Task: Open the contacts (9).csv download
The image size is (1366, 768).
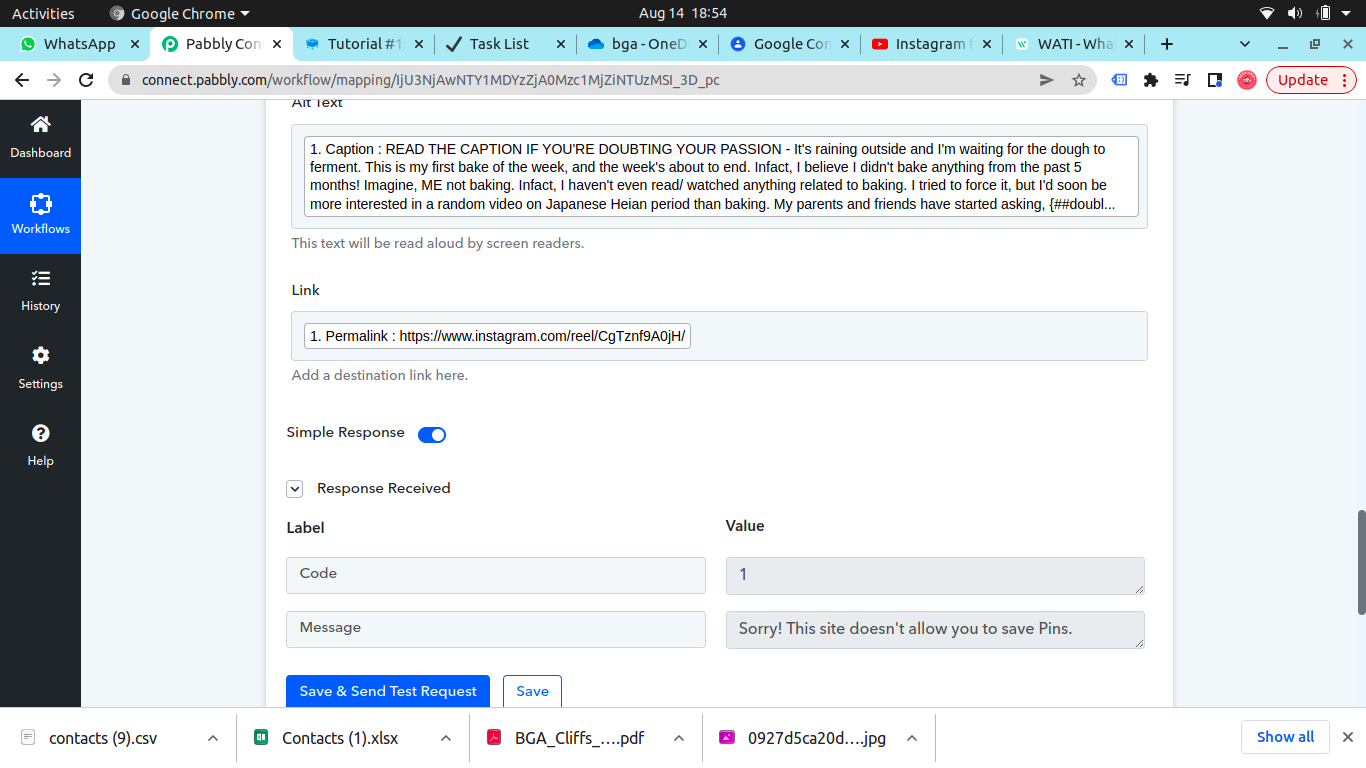Action: 103,738
